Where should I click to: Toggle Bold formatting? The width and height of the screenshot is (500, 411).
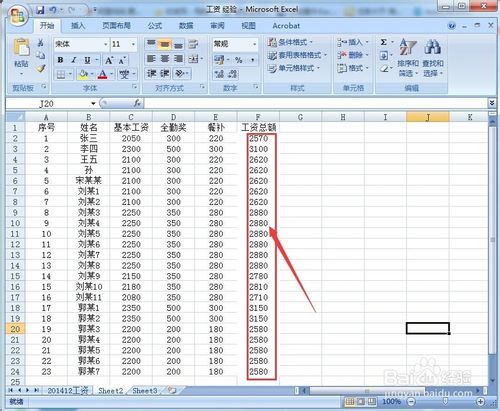pos(60,60)
